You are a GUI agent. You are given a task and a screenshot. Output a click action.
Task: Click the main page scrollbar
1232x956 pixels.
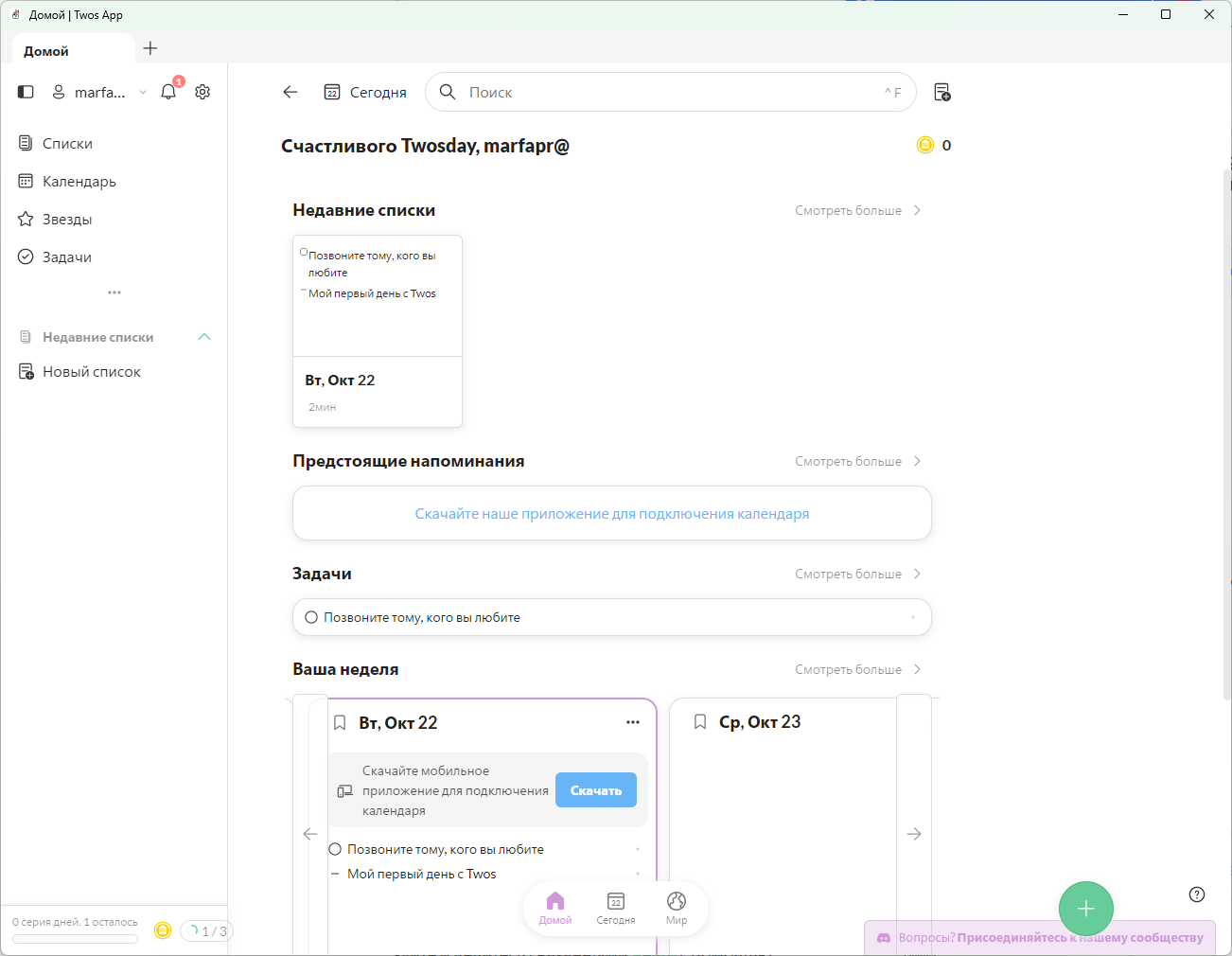(x=1227, y=435)
